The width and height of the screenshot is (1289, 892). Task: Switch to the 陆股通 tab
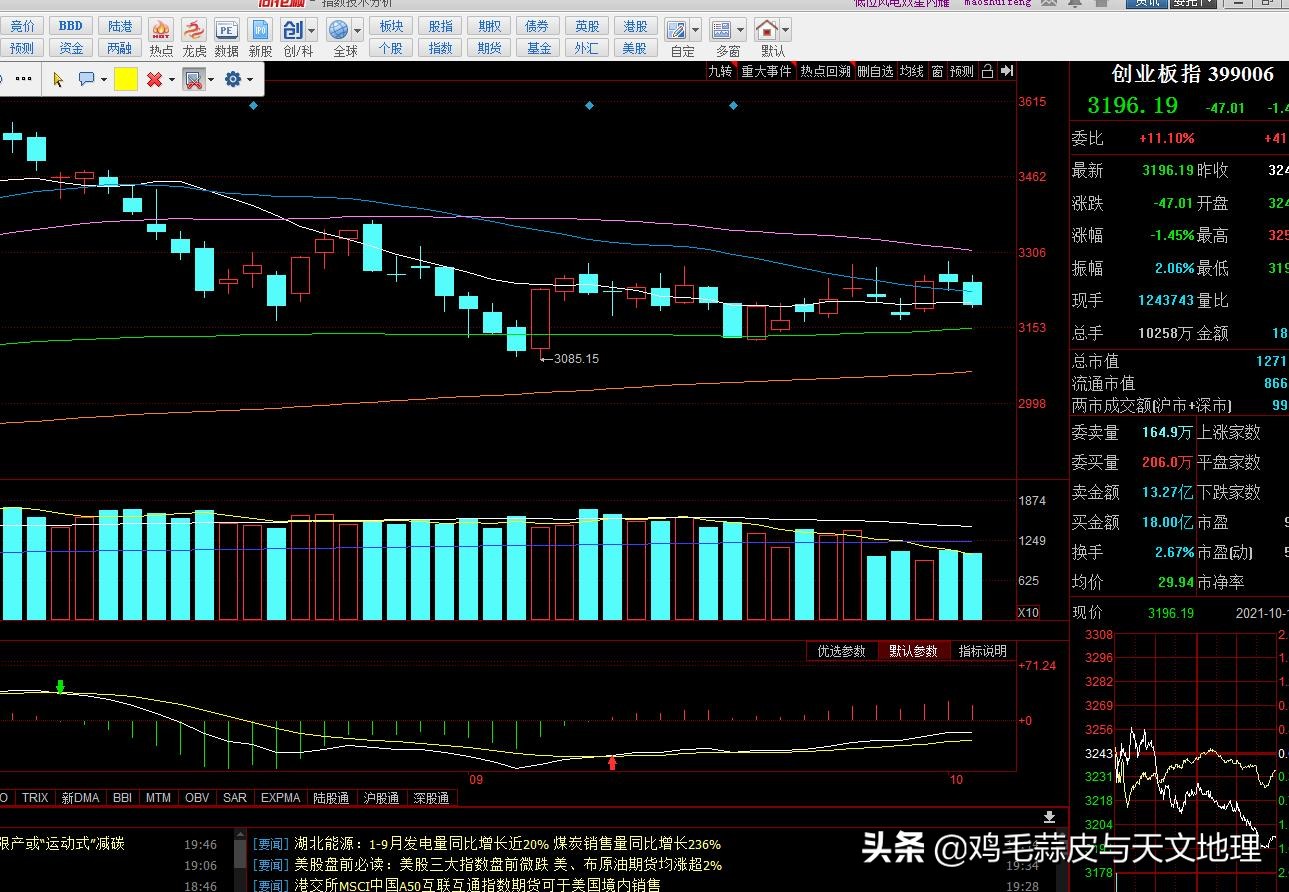click(x=331, y=798)
